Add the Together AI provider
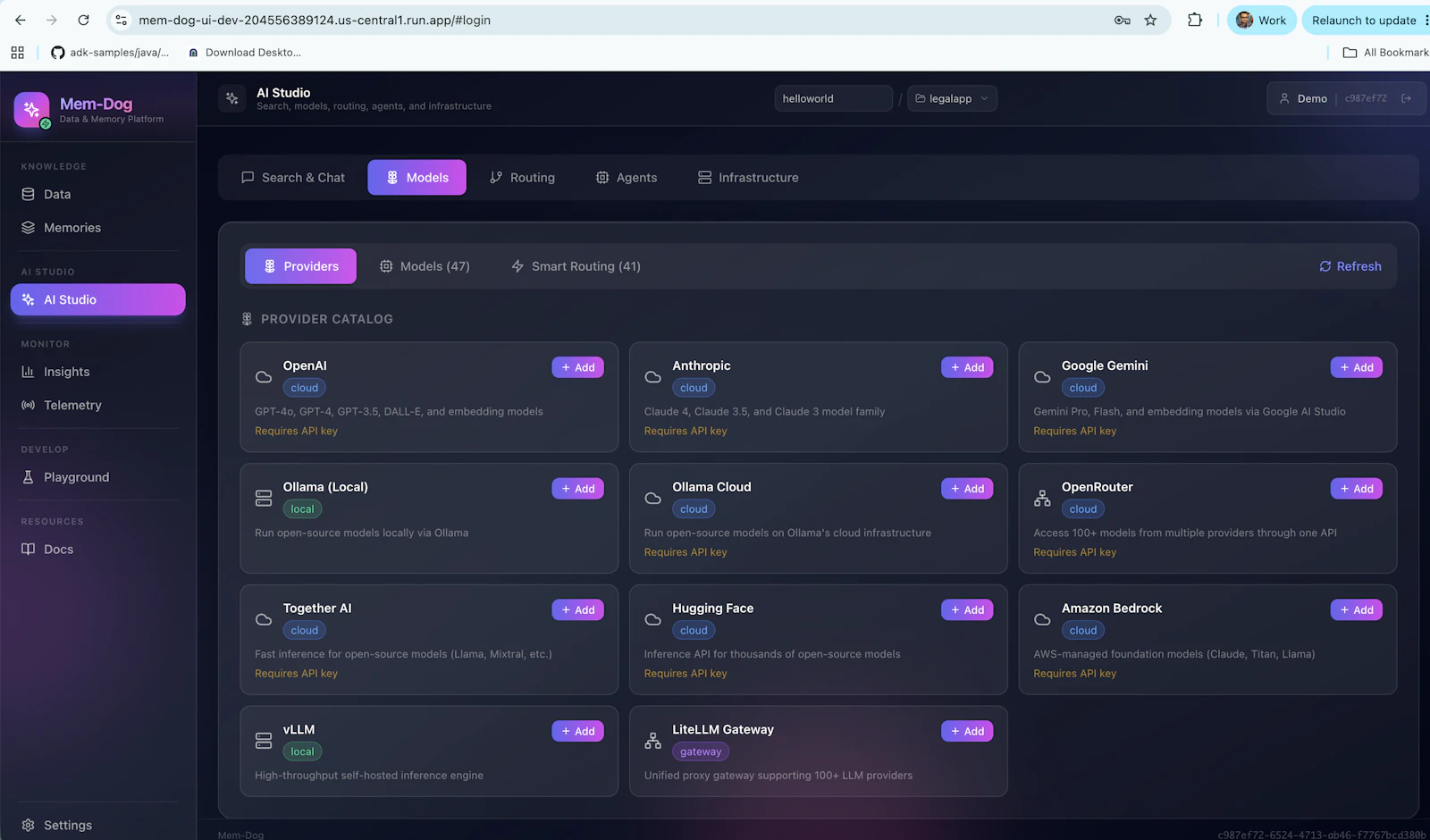The width and height of the screenshot is (1430, 840). click(578, 609)
